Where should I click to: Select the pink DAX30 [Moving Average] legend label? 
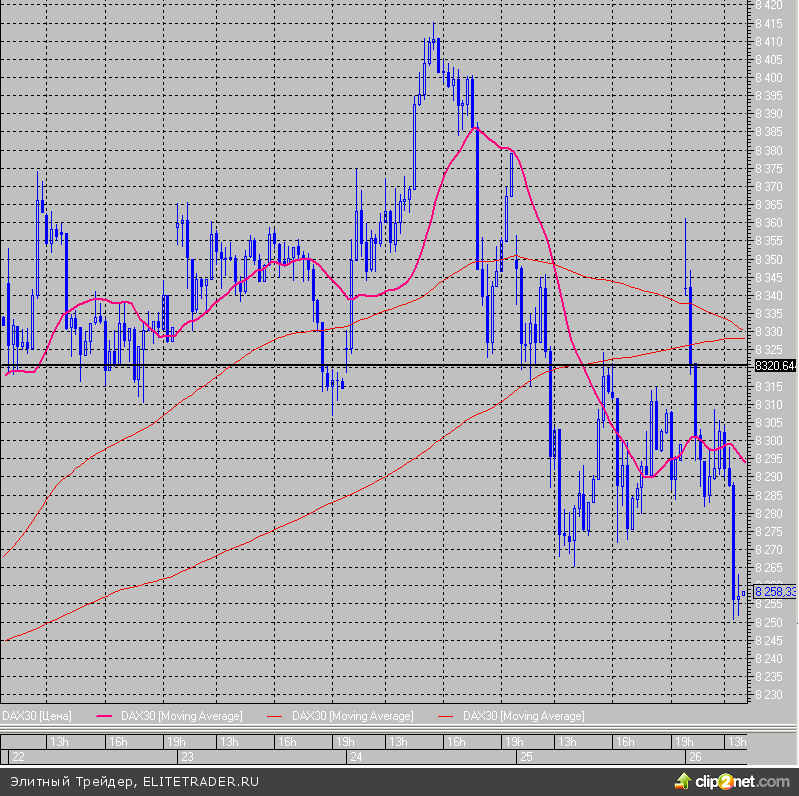point(181,716)
